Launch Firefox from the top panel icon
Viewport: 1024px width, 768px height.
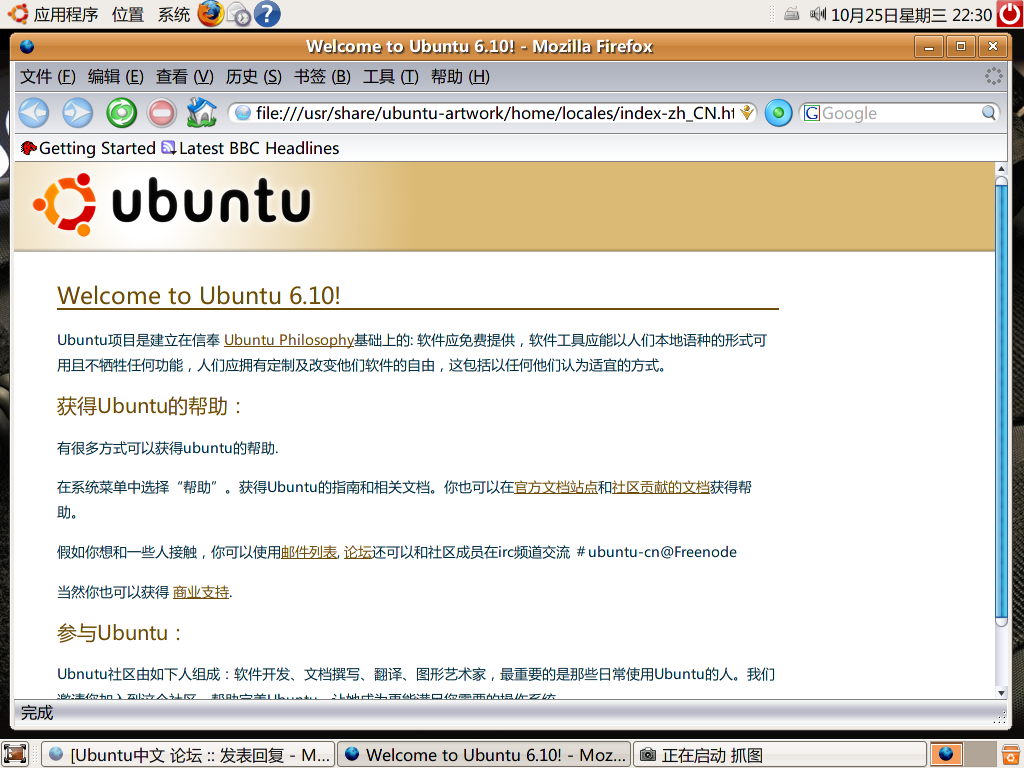click(210, 14)
